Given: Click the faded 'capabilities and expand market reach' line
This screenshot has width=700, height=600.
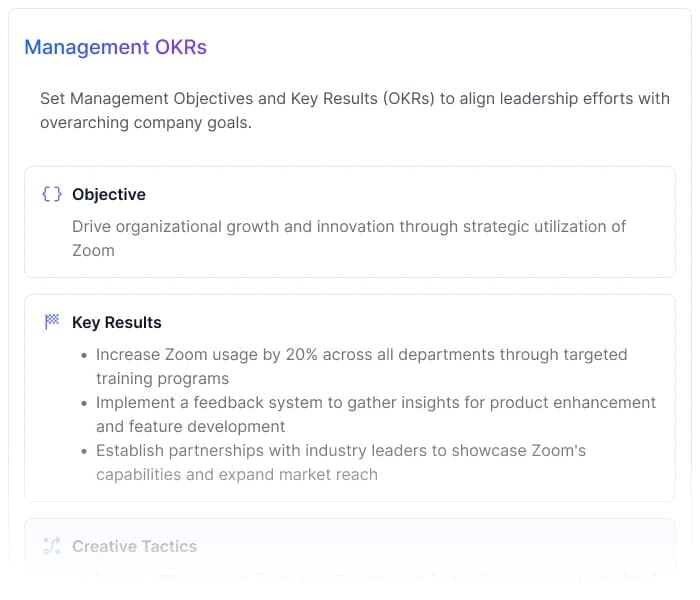Looking at the screenshot, I should click(237, 474).
